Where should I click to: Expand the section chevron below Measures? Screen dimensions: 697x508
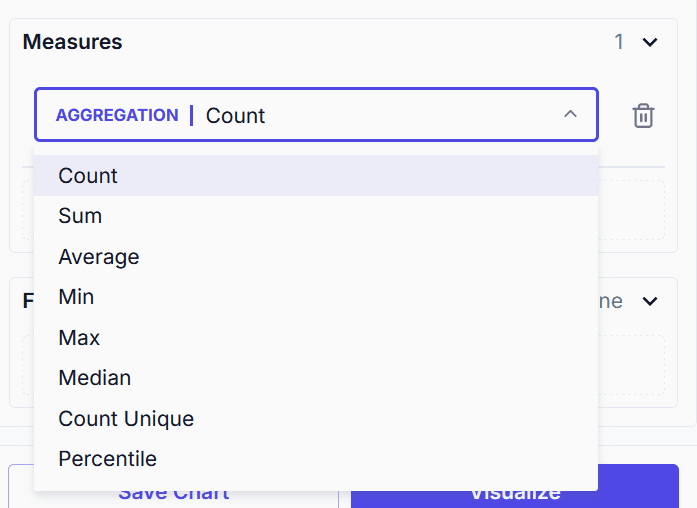pos(650,301)
